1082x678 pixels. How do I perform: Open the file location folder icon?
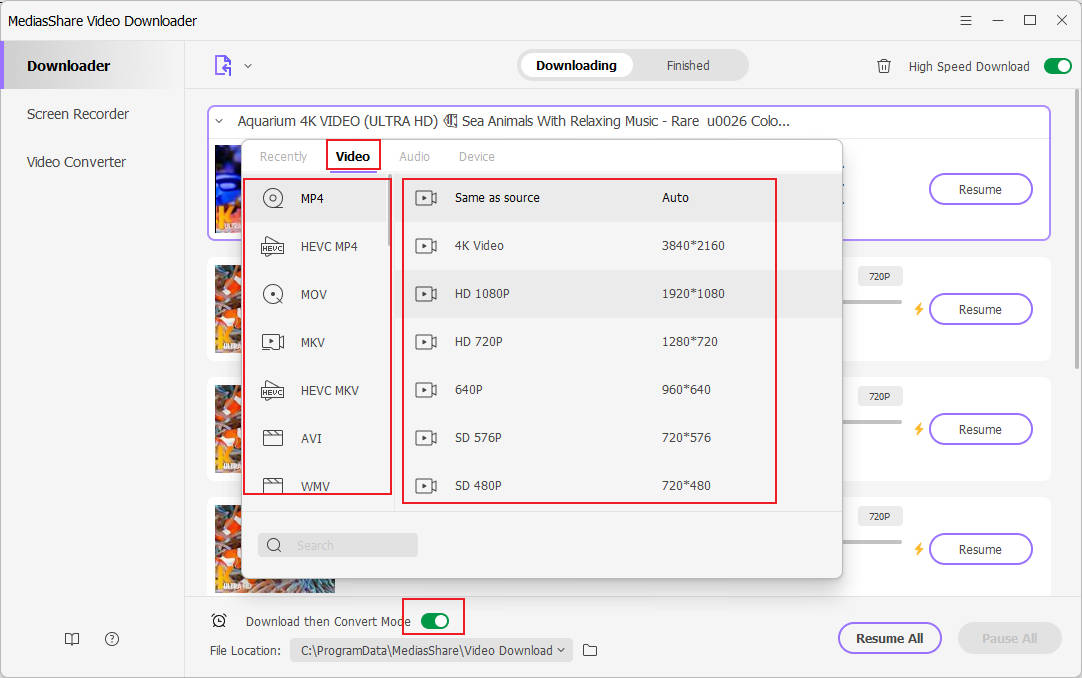(x=590, y=650)
